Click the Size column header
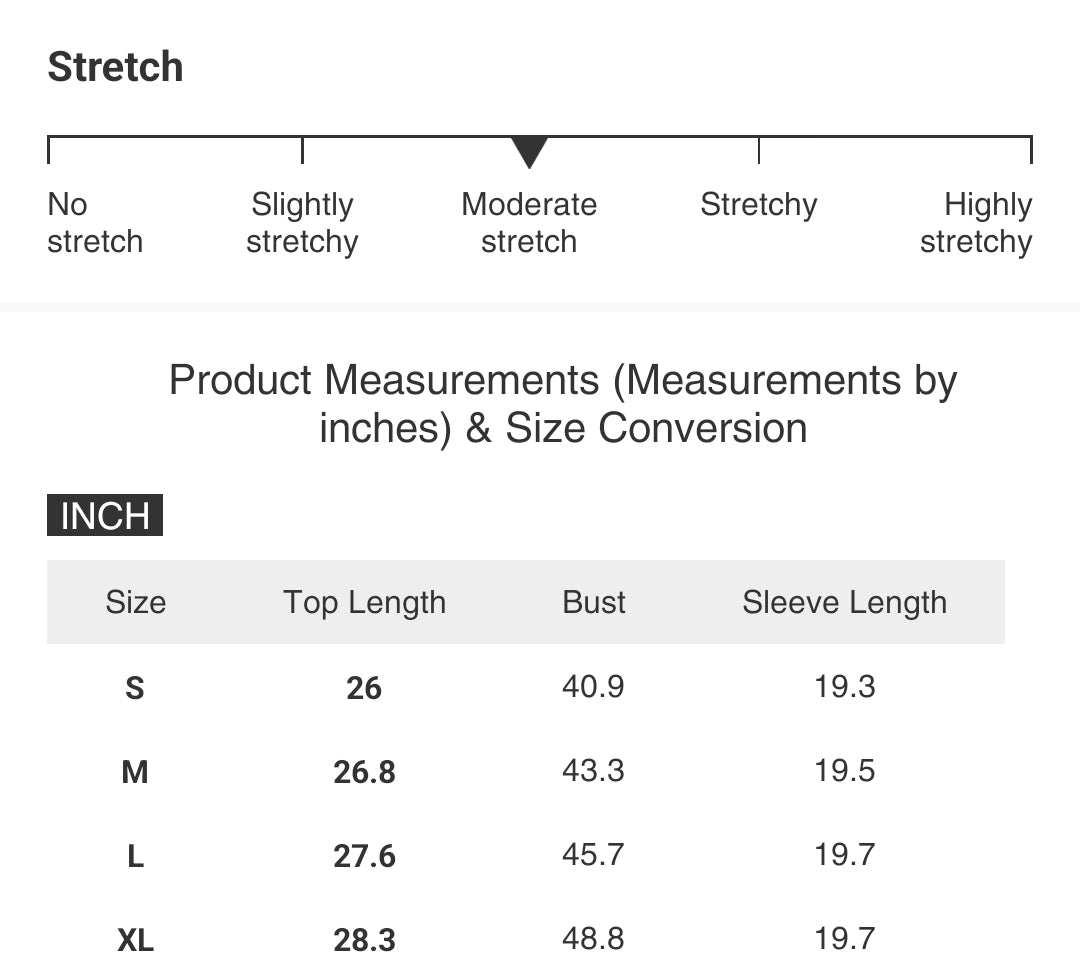The image size is (1080, 977). [136, 602]
